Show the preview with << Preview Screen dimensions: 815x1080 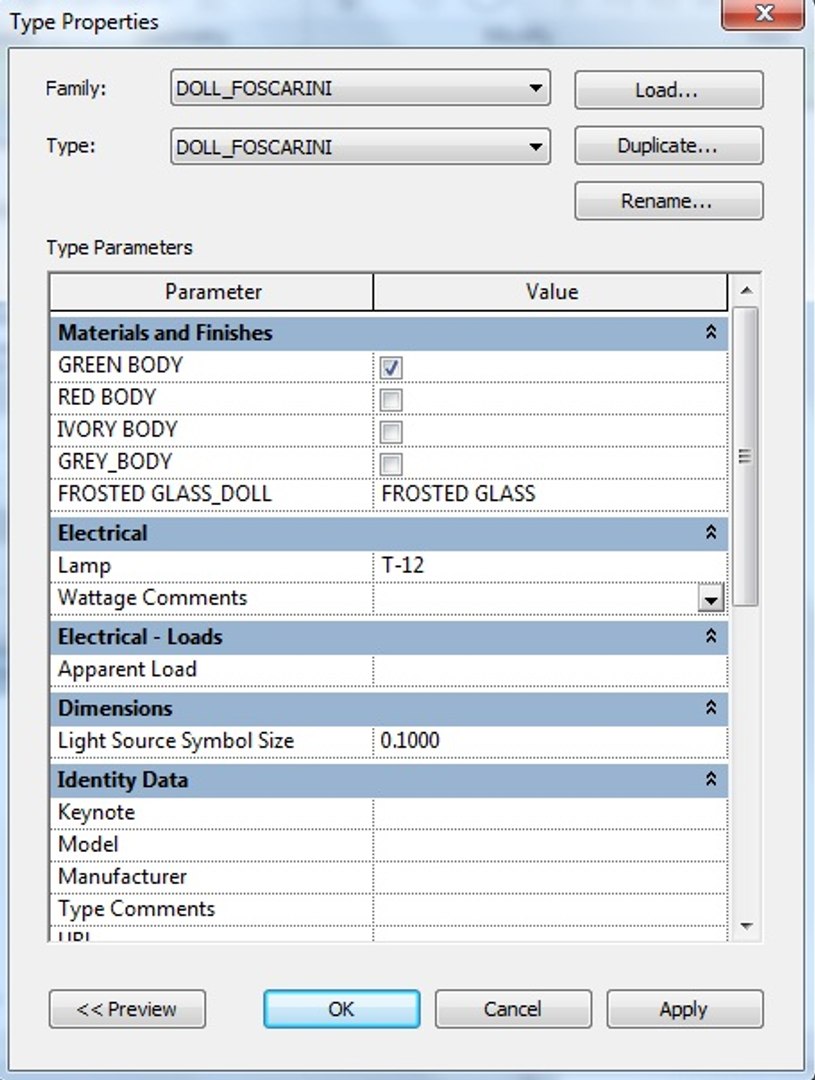pyautogui.click(x=127, y=1009)
